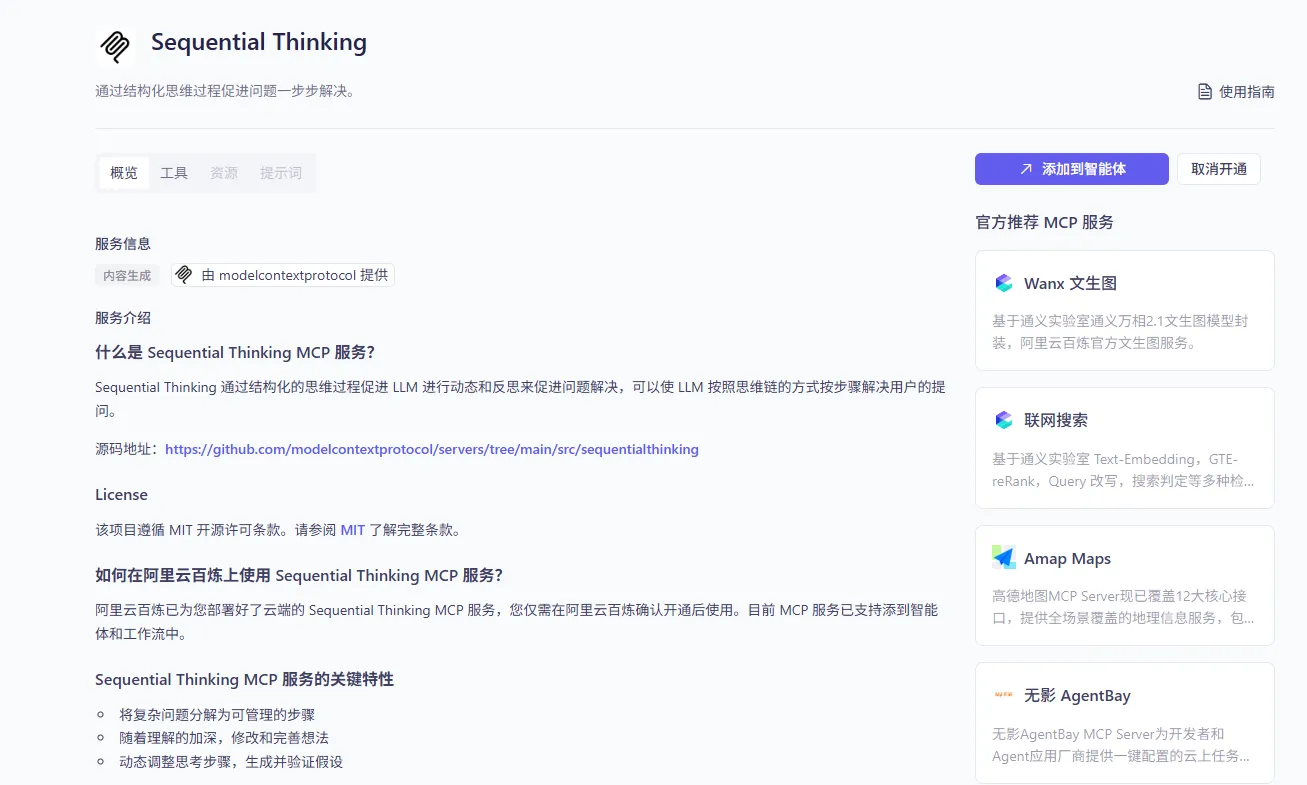Screen dimensions: 1307x785
Task: Click the 无影 AgentBay logo icon
Action: tap(1004, 695)
